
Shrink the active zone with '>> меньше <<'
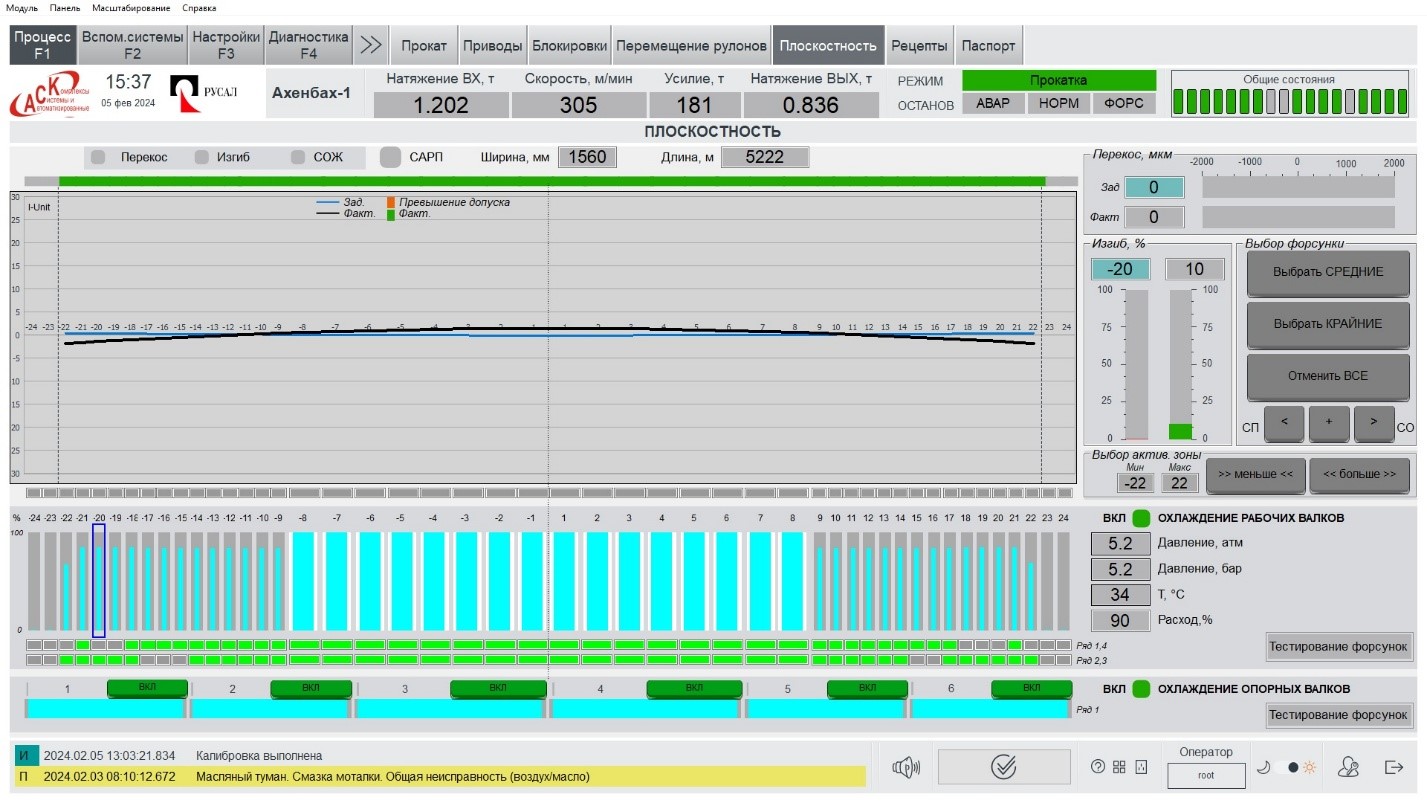pos(1255,475)
